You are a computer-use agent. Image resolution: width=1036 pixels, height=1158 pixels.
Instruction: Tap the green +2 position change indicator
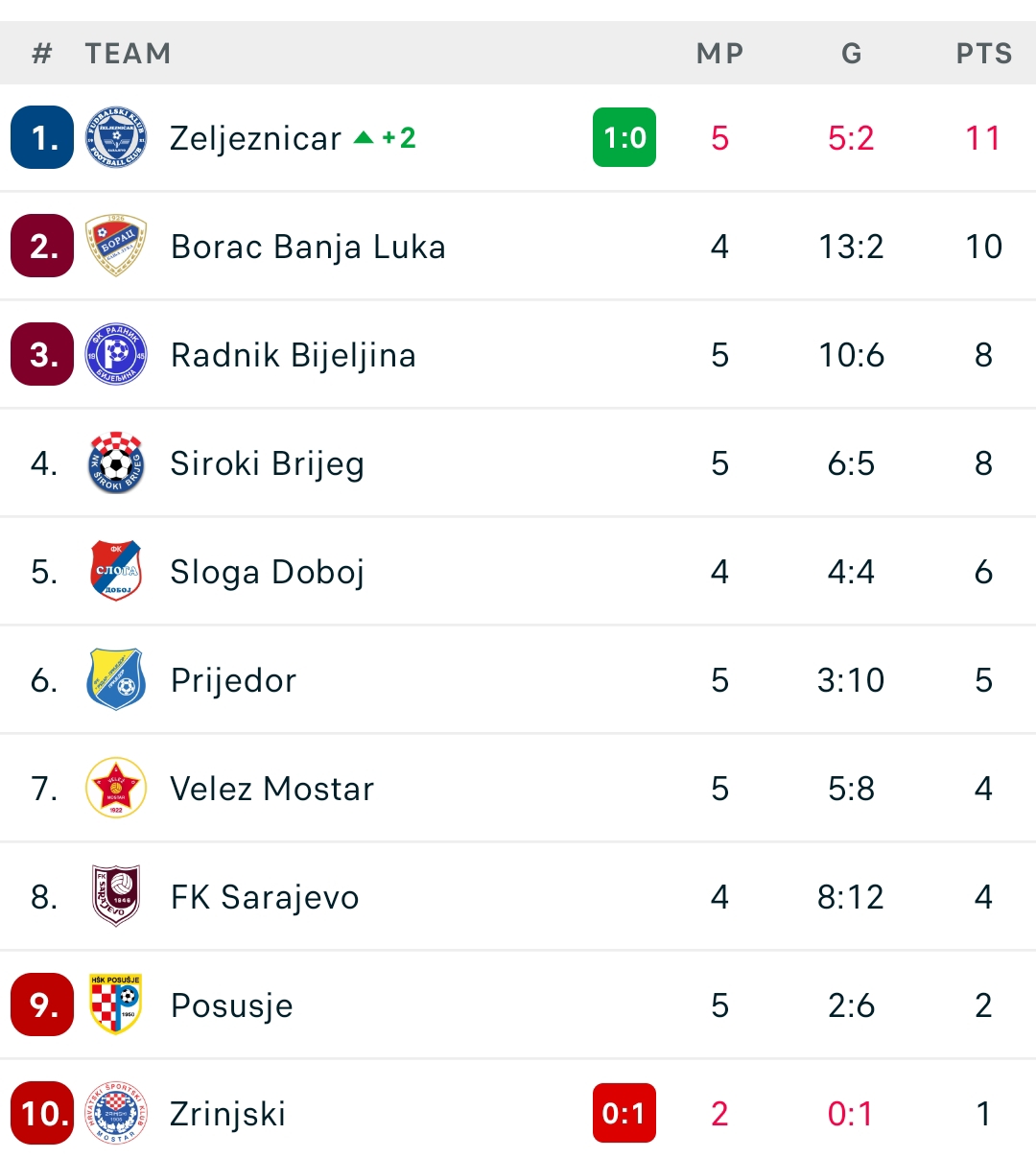pyautogui.click(x=385, y=138)
